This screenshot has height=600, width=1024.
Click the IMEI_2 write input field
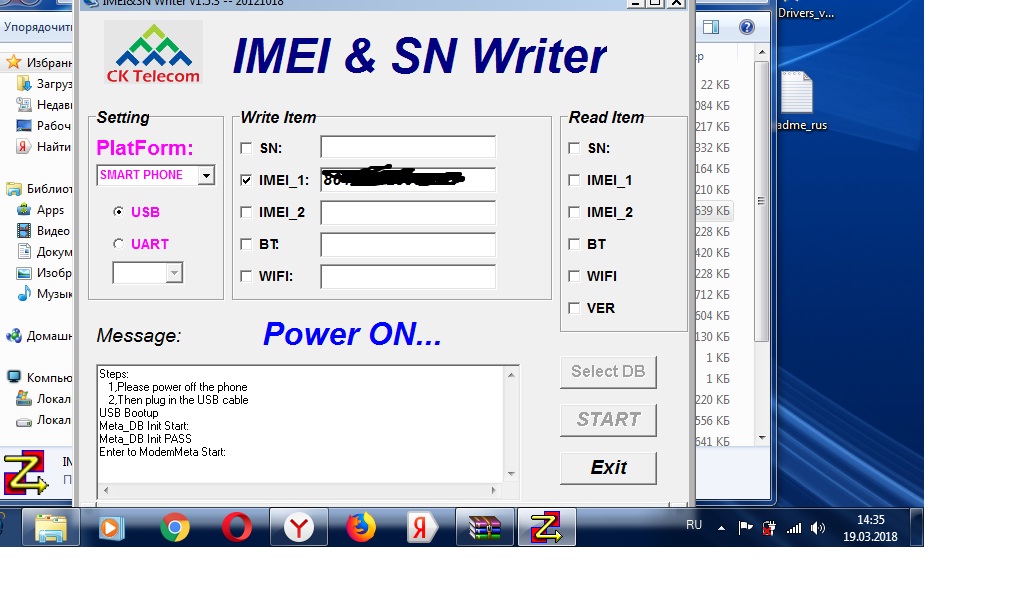tap(408, 212)
